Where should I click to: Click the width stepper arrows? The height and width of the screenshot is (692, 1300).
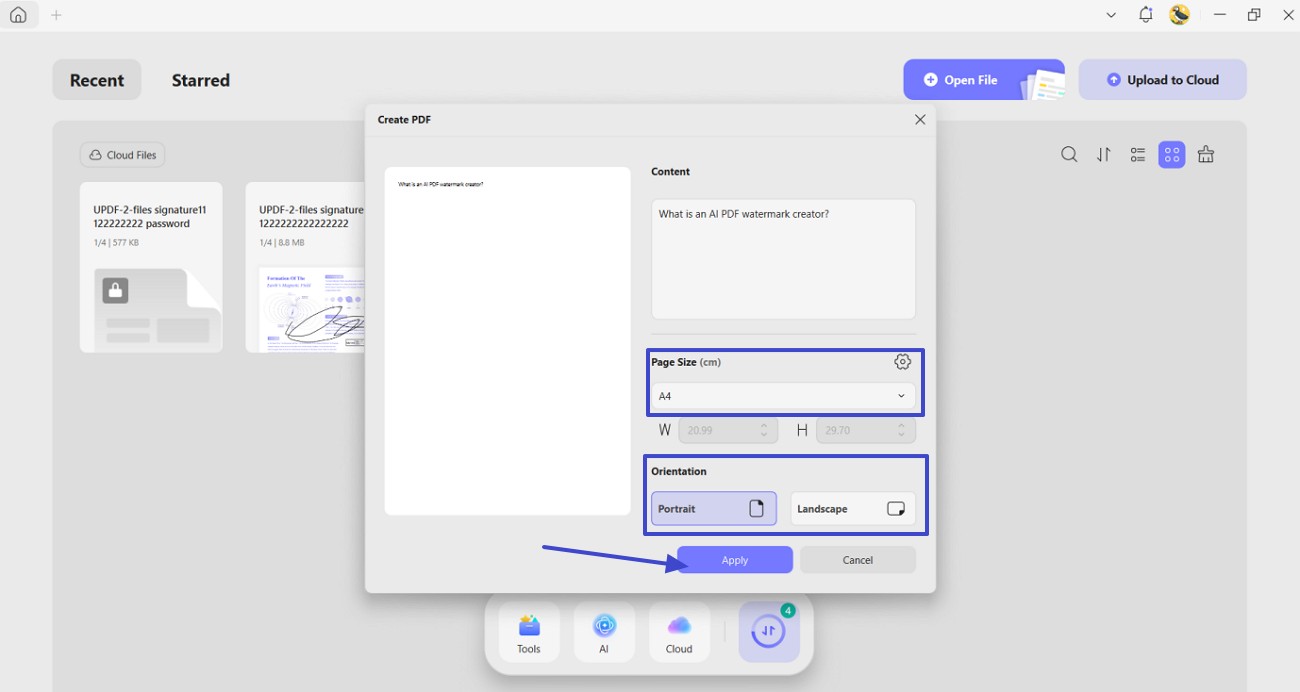[x=764, y=430]
